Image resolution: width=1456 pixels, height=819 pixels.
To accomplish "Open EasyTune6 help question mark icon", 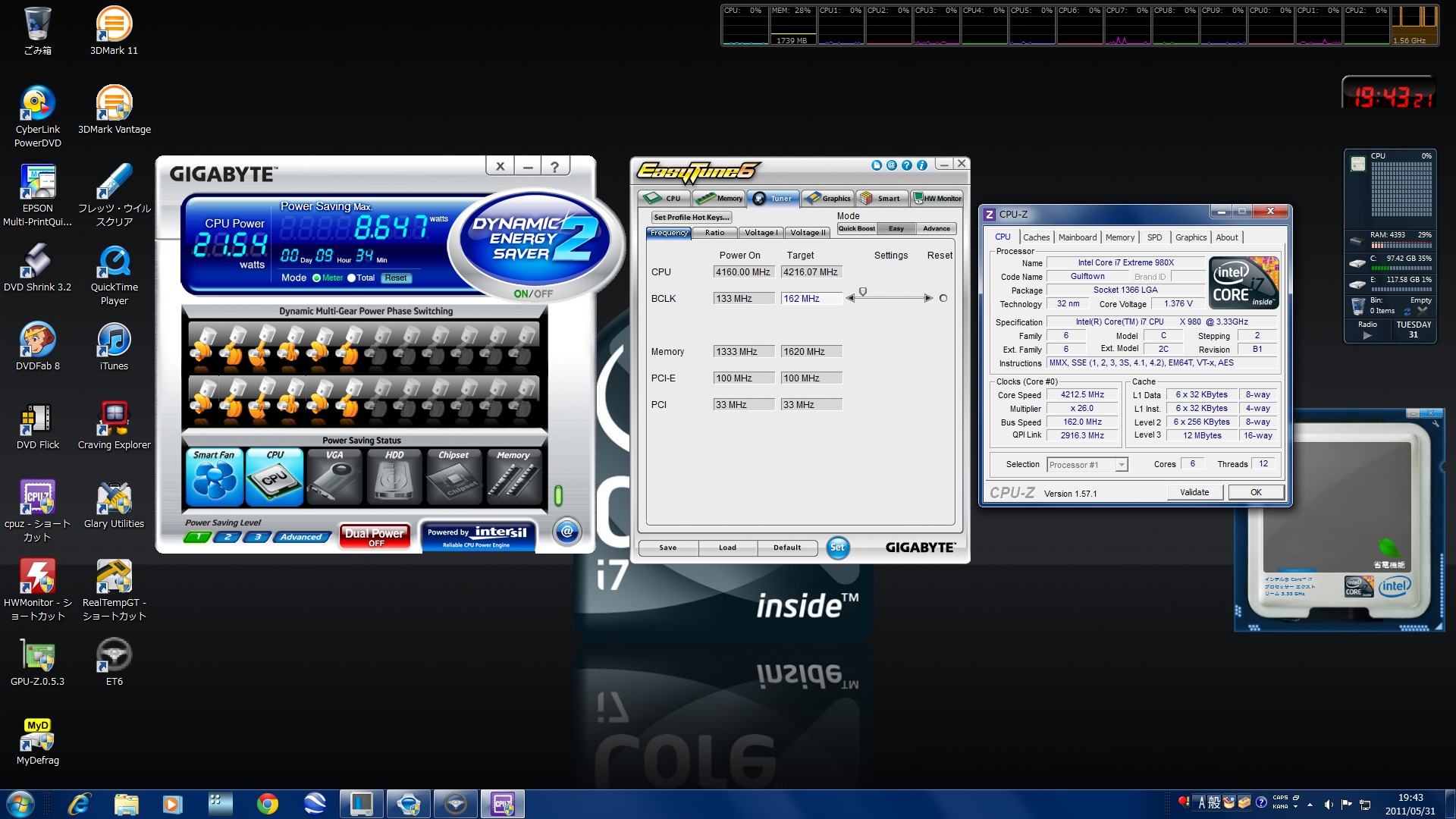I will click(x=907, y=165).
